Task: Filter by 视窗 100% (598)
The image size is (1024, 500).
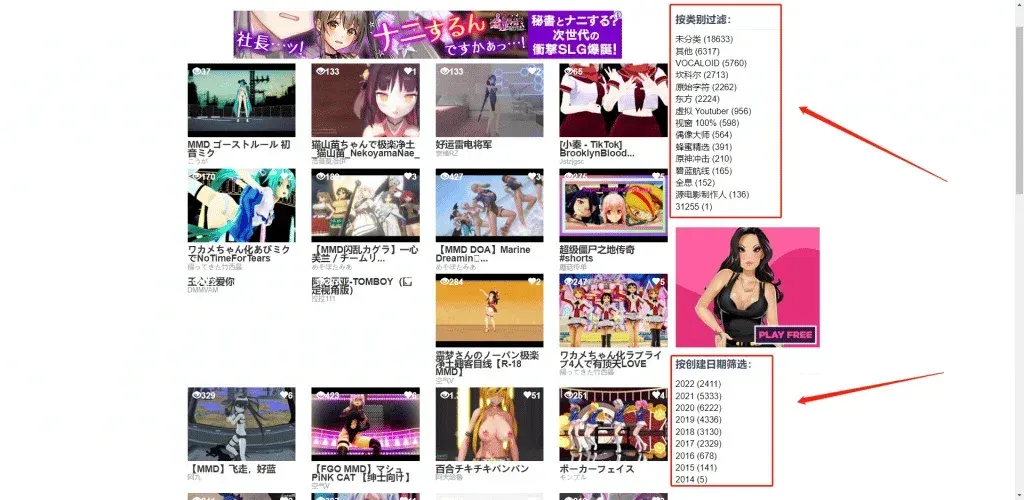Action: [x=707, y=123]
